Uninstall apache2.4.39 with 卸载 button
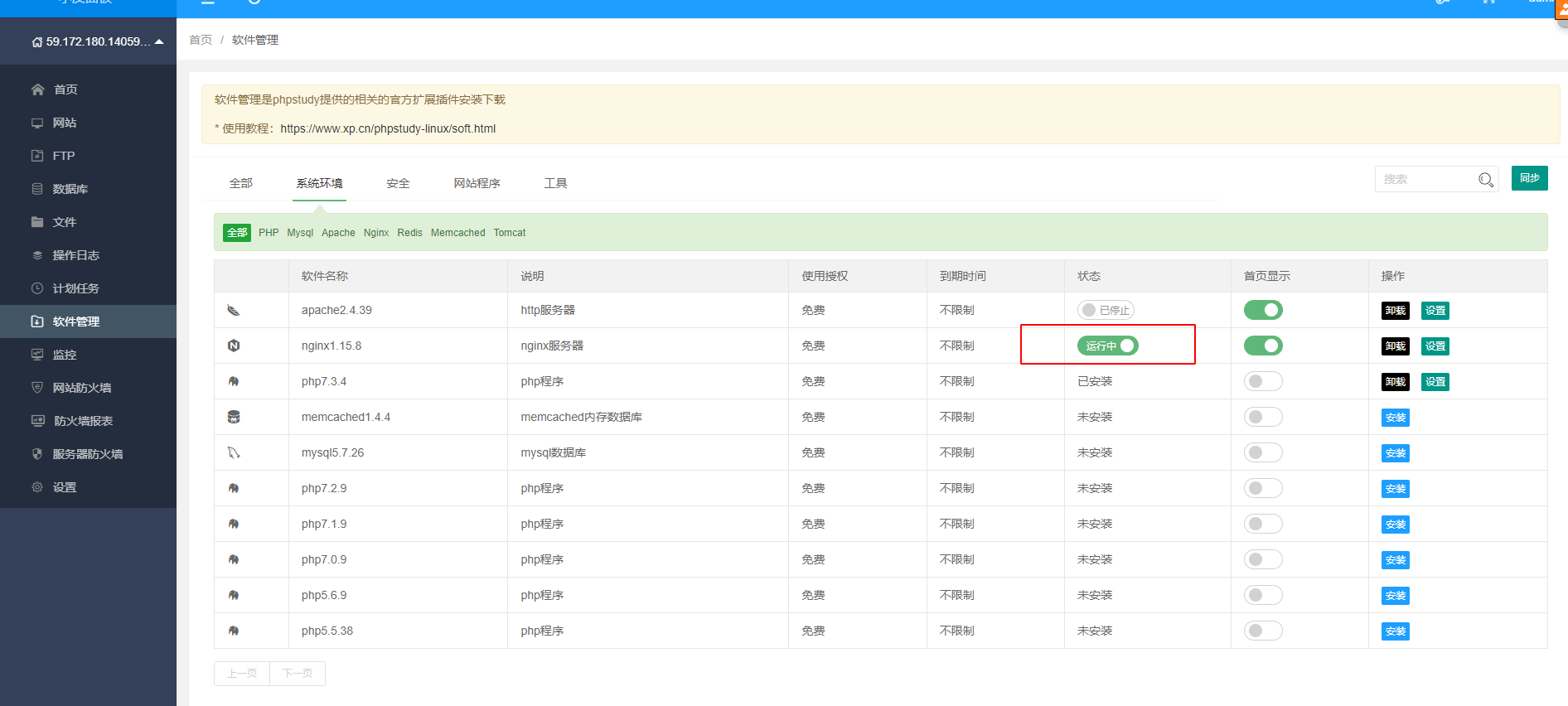The image size is (1568, 706). 1396,311
